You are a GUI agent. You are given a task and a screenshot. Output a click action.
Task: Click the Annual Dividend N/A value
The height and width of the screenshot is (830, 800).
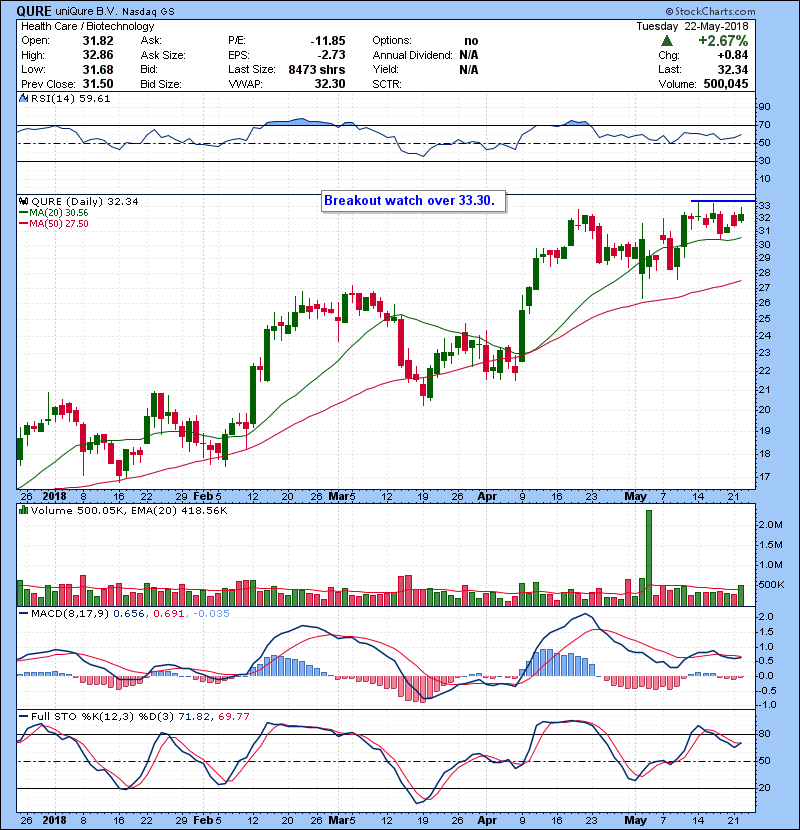click(x=469, y=55)
